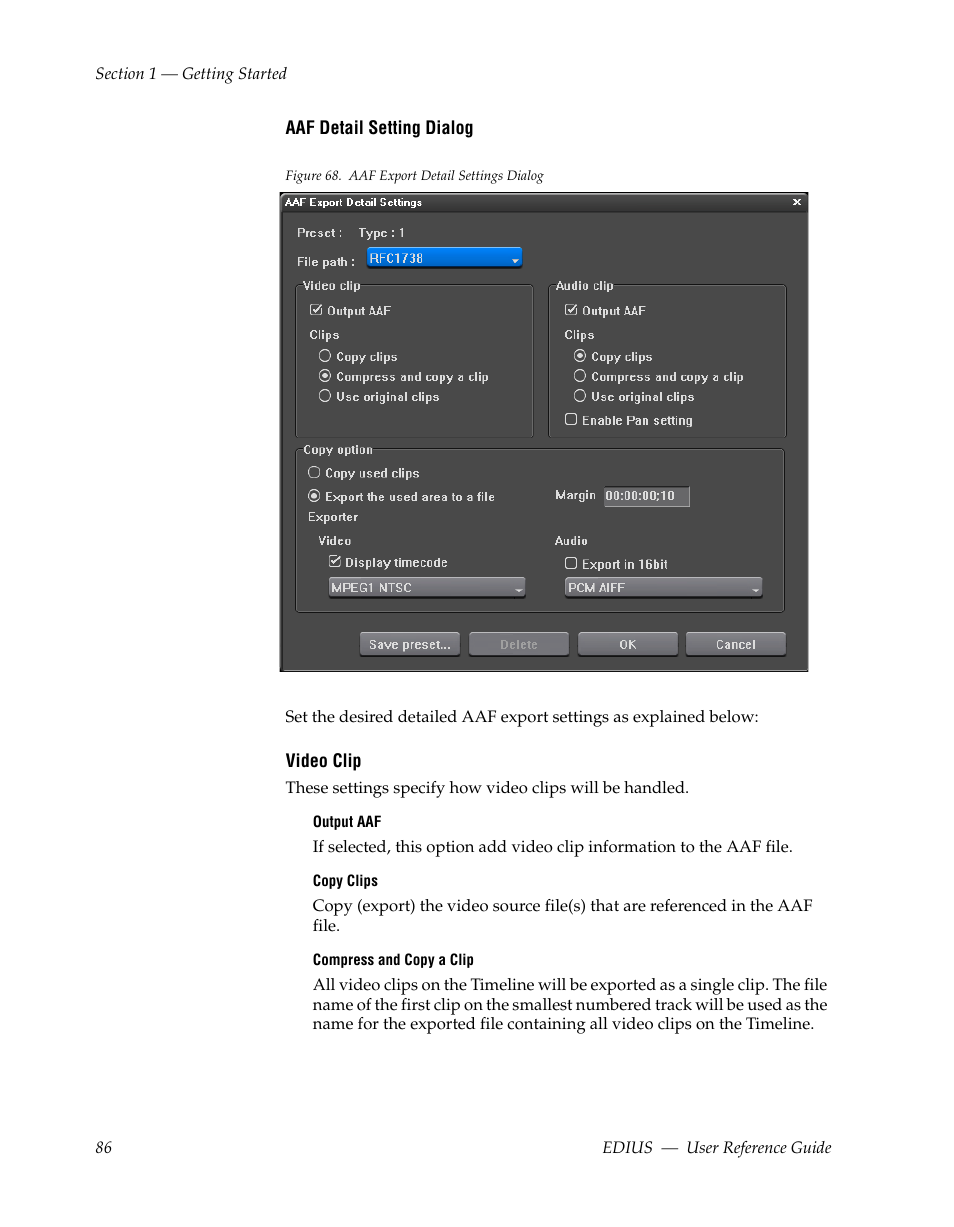This screenshot has width=954, height=1227.
Task: Enable Pan setting checkbox
Action: point(571,420)
